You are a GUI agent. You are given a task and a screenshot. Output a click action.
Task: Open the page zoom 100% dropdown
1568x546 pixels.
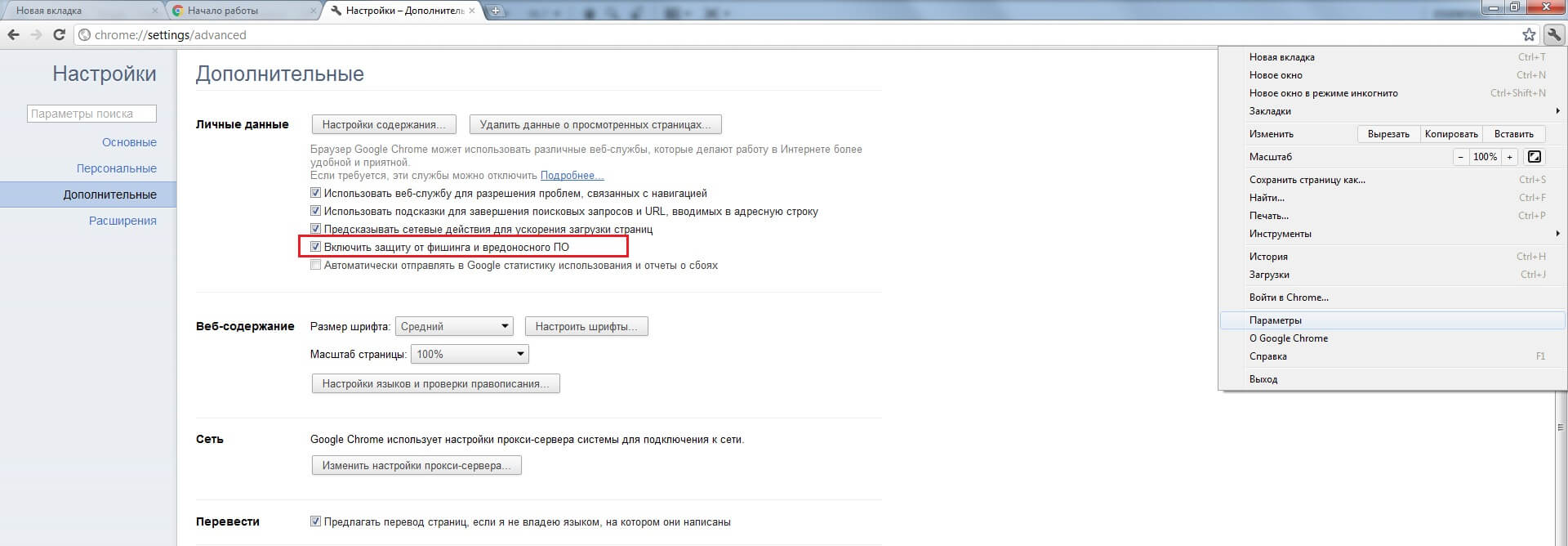tap(470, 354)
